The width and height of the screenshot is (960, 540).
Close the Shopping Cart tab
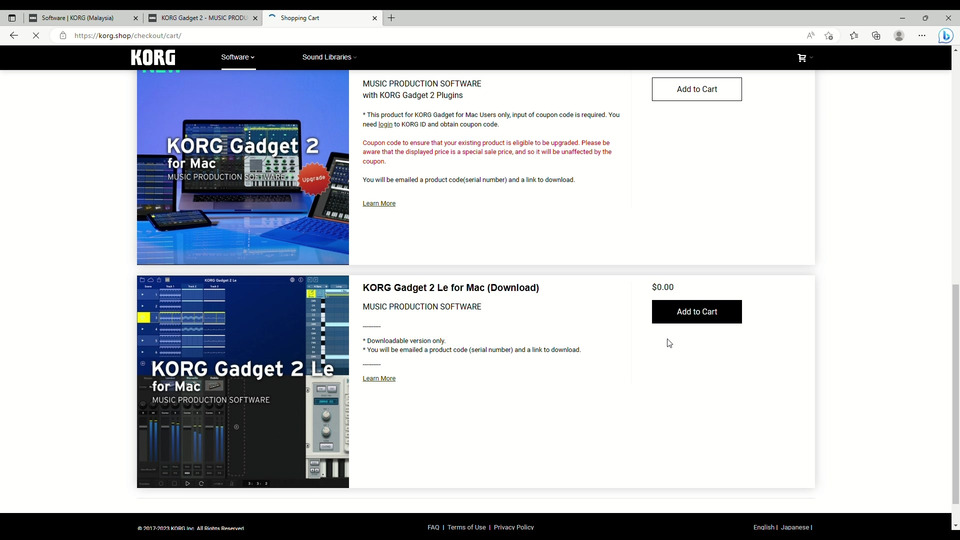(375, 18)
